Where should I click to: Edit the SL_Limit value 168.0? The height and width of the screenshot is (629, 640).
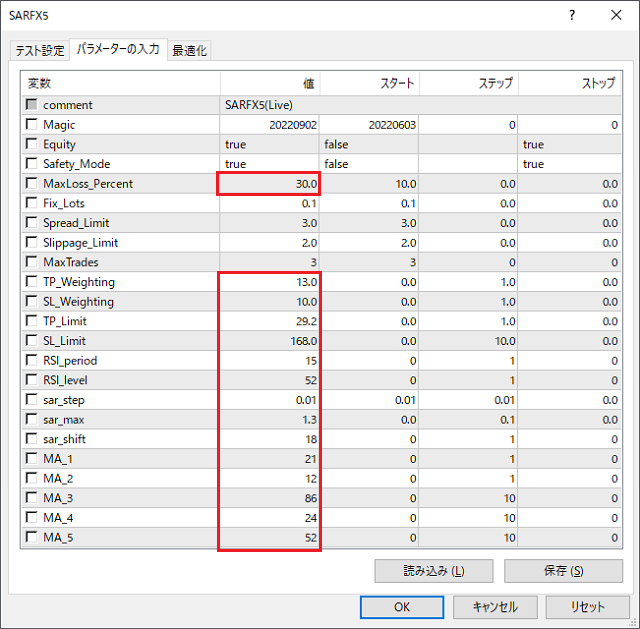(x=304, y=341)
